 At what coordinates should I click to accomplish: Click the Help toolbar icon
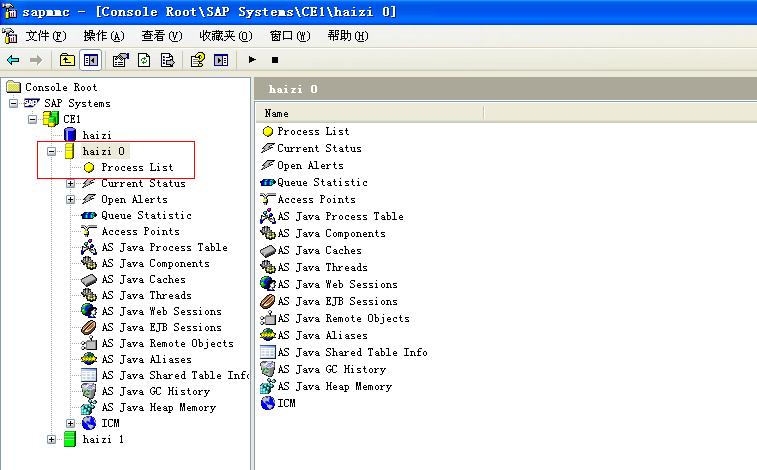click(197, 60)
